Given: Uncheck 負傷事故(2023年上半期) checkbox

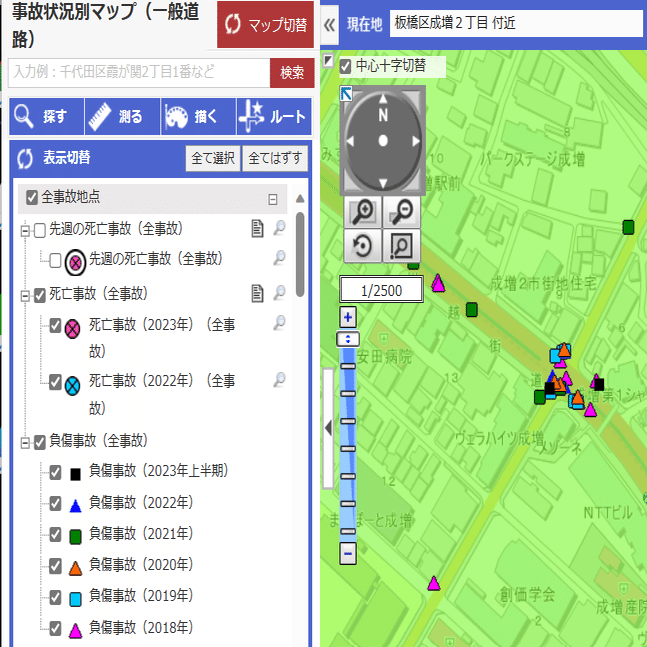Looking at the screenshot, I should (x=55, y=472).
